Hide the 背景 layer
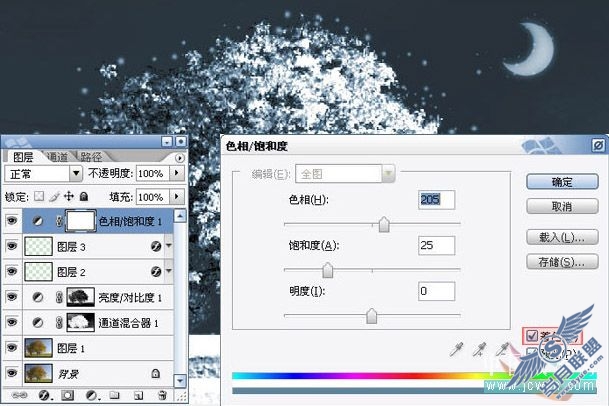This screenshot has height=406, width=609. click(x=12, y=373)
